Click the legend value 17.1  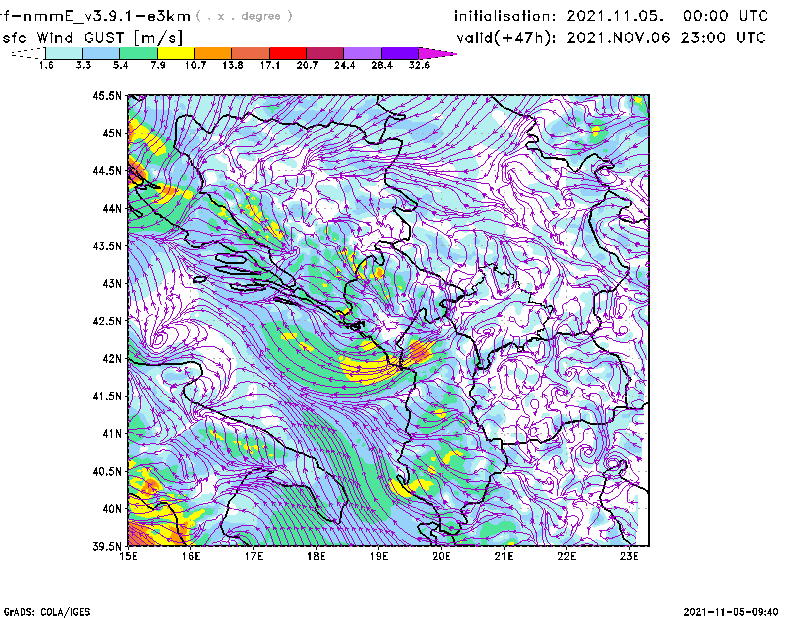[x=270, y=65]
